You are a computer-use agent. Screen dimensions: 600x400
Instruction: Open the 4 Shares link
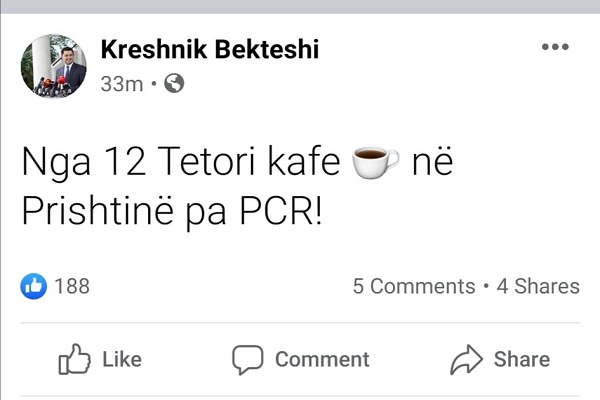[x=538, y=286]
